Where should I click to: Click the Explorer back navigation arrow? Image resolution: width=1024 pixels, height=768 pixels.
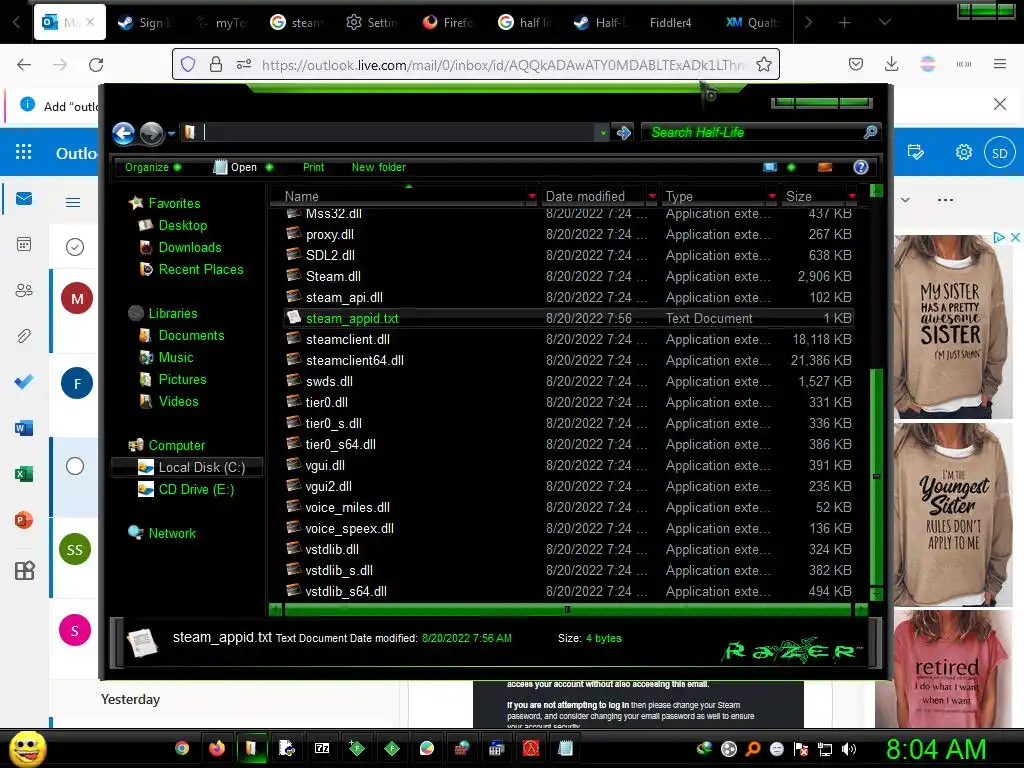pyautogui.click(x=123, y=133)
